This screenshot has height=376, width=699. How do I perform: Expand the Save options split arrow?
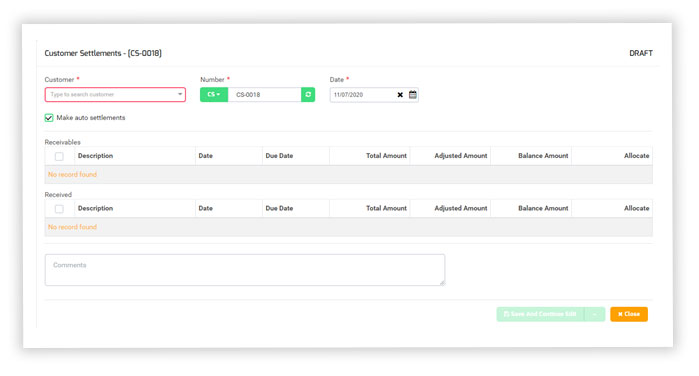click(595, 314)
